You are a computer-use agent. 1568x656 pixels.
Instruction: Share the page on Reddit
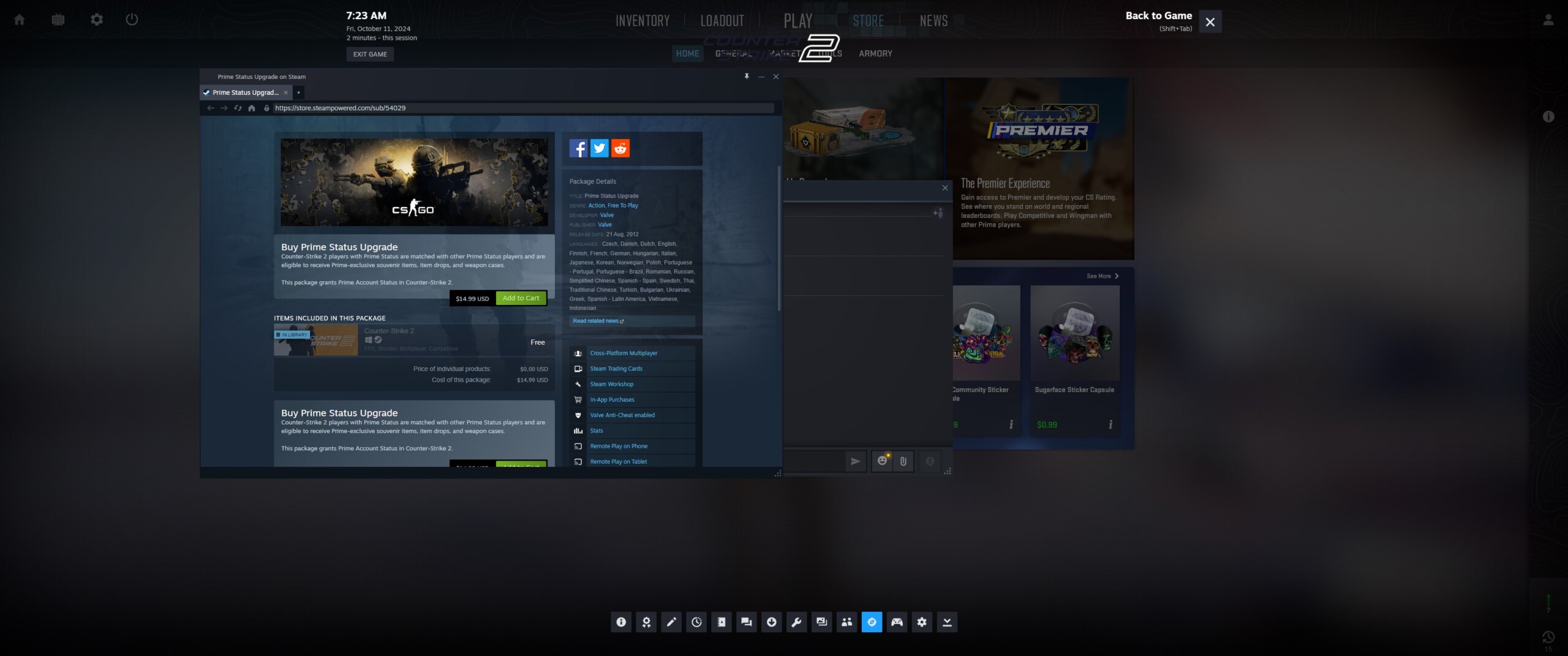pos(620,148)
